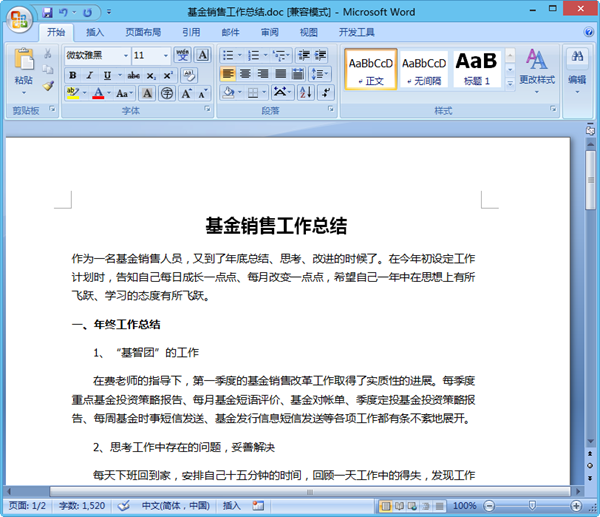The width and height of the screenshot is (600, 517).
Task: Click macro recording icon in status bar
Action: point(258,506)
